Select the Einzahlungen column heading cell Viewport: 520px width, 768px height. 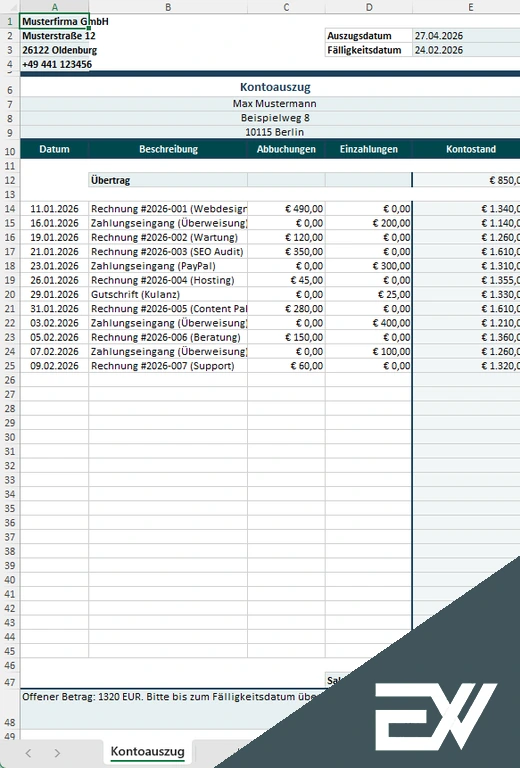pyautogui.click(x=369, y=149)
